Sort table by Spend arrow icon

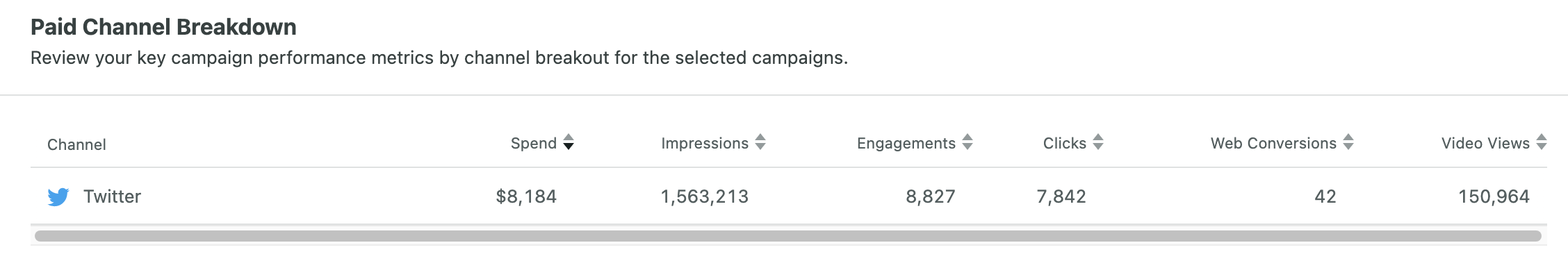569,142
